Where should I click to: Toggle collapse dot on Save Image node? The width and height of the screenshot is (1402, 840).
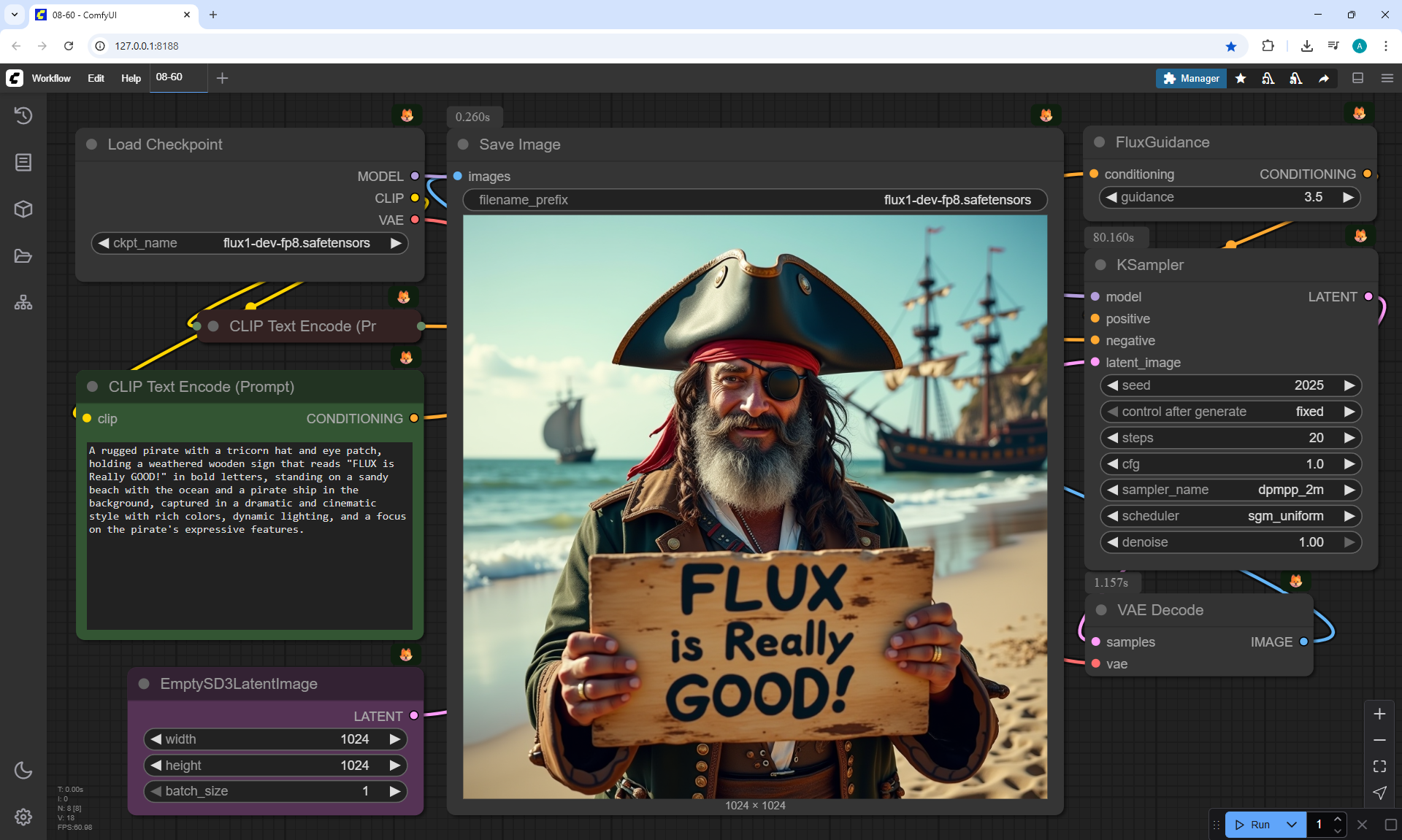point(463,145)
